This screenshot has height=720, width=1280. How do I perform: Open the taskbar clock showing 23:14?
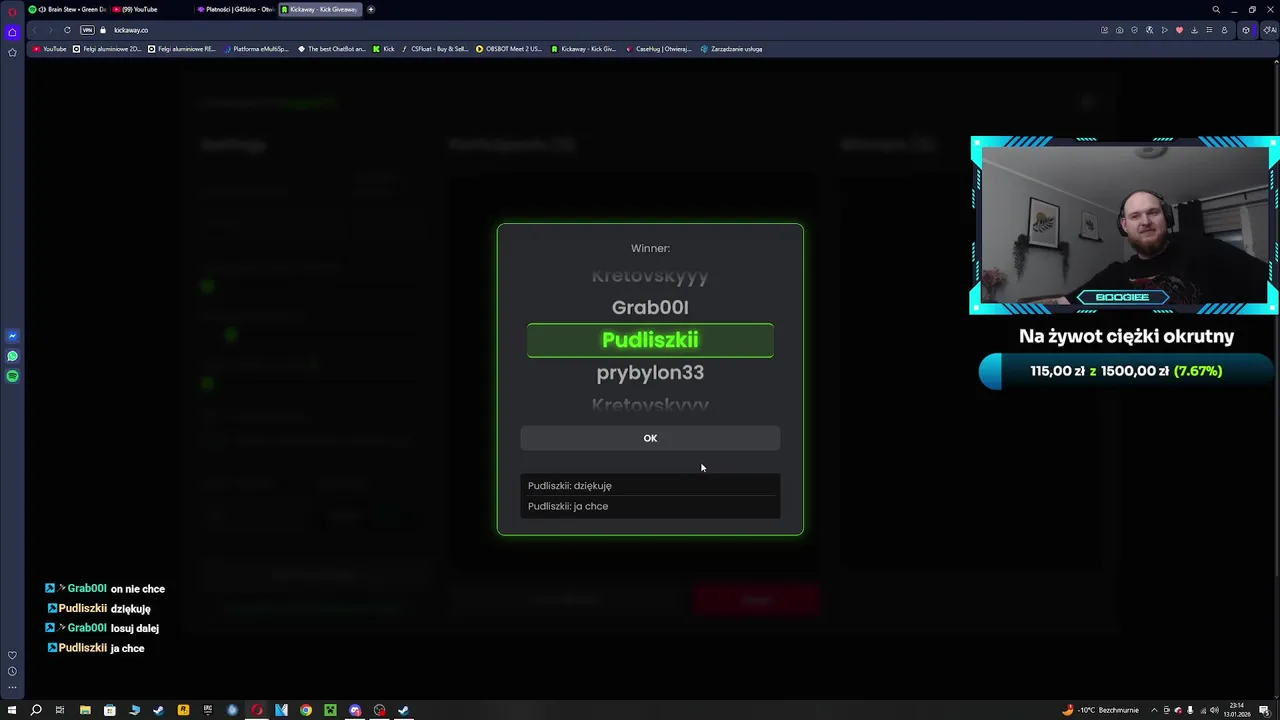pyautogui.click(x=1237, y=710)
